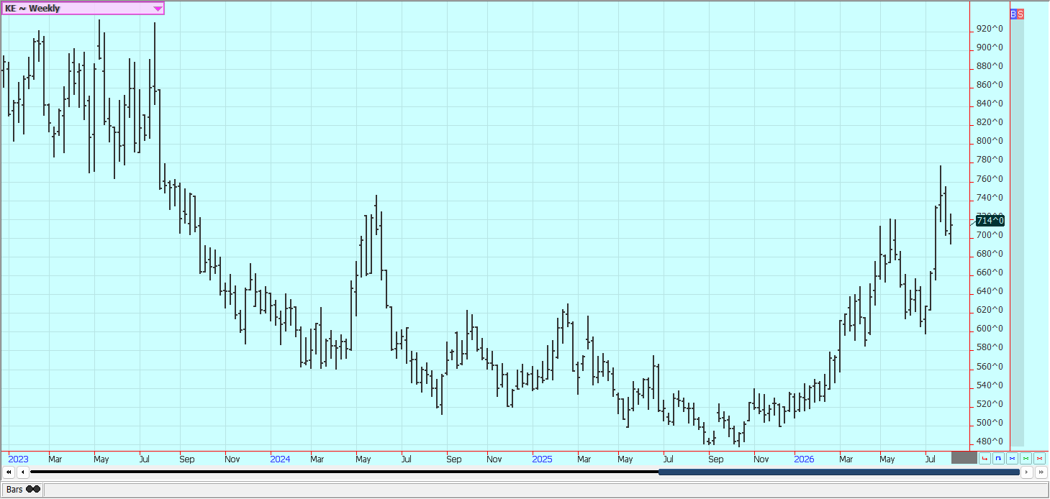1050x499 pixels.
Task: Click the 800^0 price axis label
Action: (989, 141)
